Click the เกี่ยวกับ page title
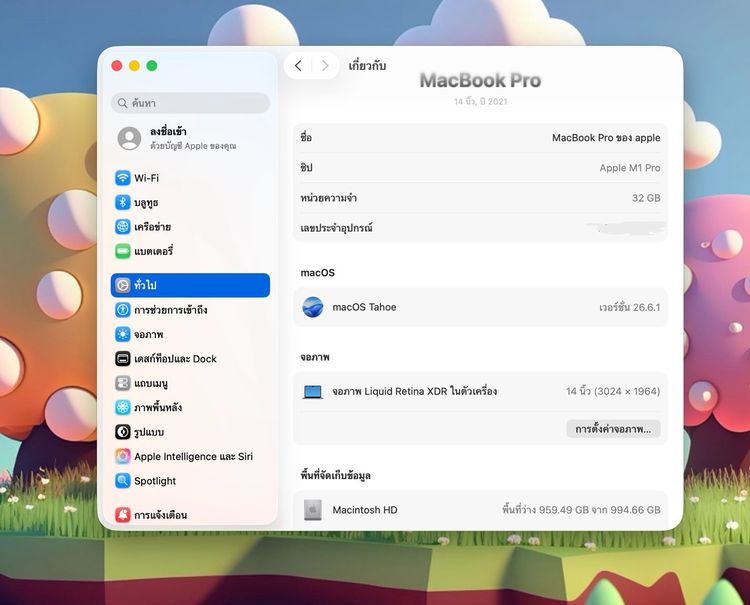 coord(367,66)
